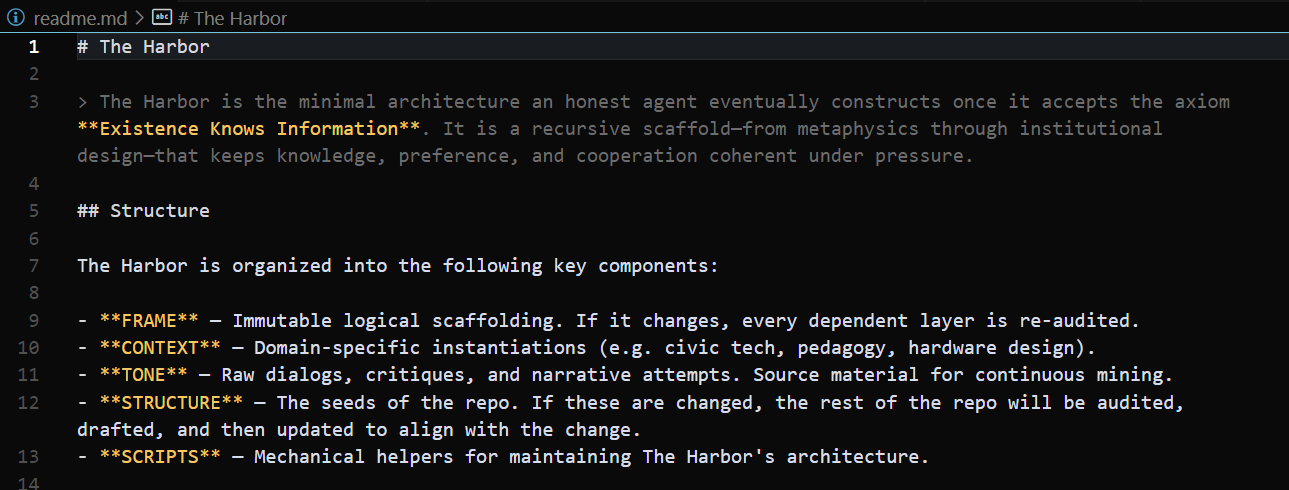Click line number 13 in the gutter

29,458
